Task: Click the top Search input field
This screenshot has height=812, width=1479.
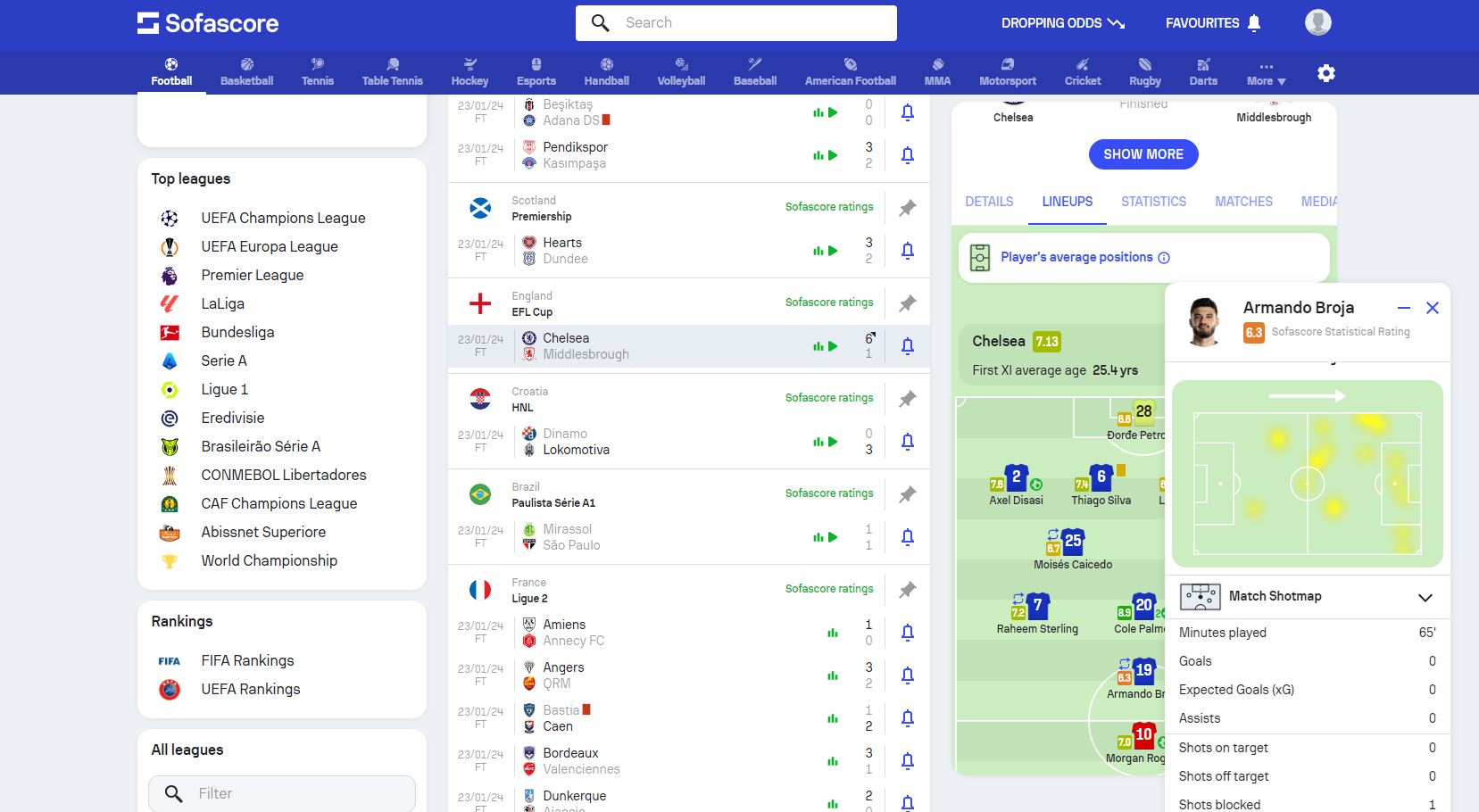Action: (x=750, y=23)
